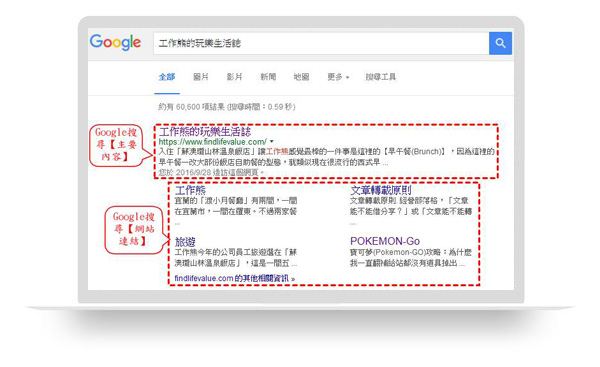The image size is (600, 367).
Task: Open the 新聞 tab
Action: point(268,77)
